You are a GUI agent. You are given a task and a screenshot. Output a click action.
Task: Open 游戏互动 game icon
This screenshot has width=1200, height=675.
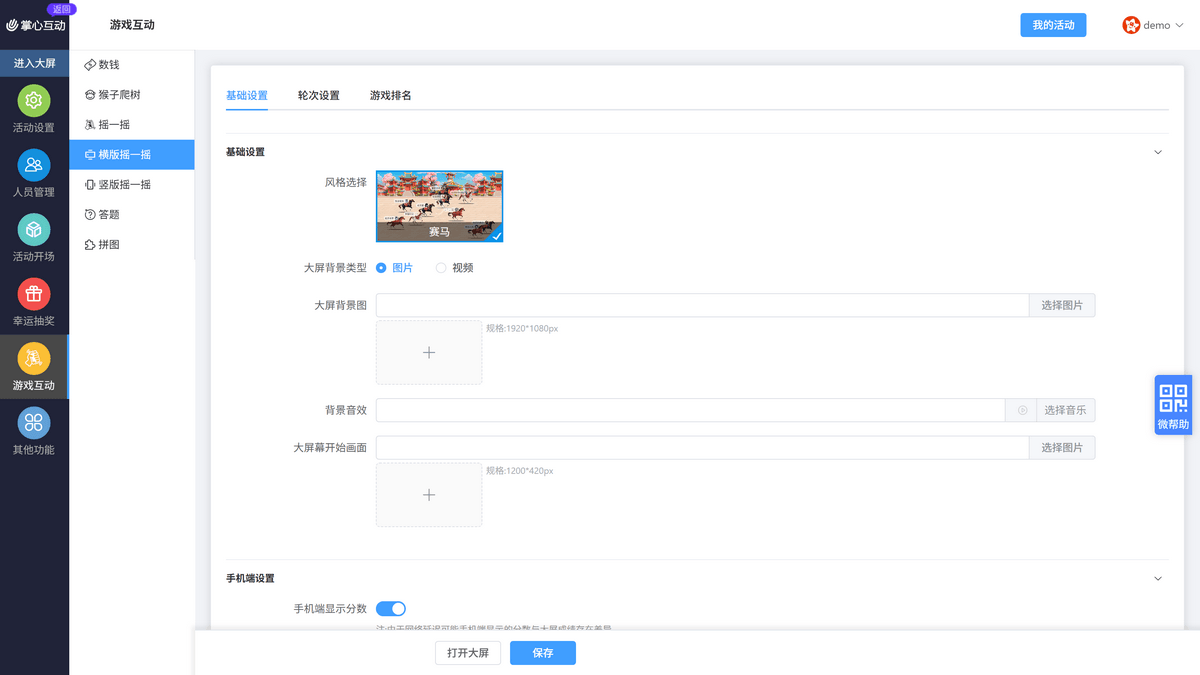click(34, 358)
